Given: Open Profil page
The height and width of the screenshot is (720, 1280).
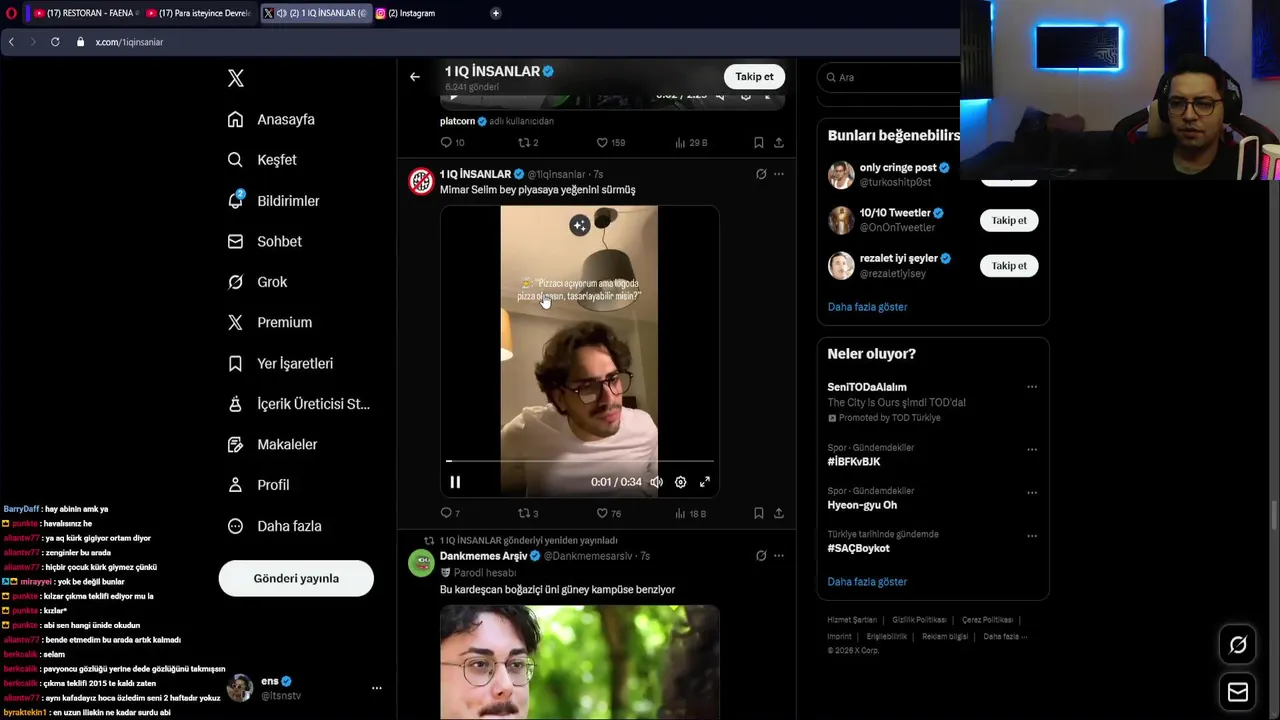Looking at the screenshot, I should [x=258, y=485].
